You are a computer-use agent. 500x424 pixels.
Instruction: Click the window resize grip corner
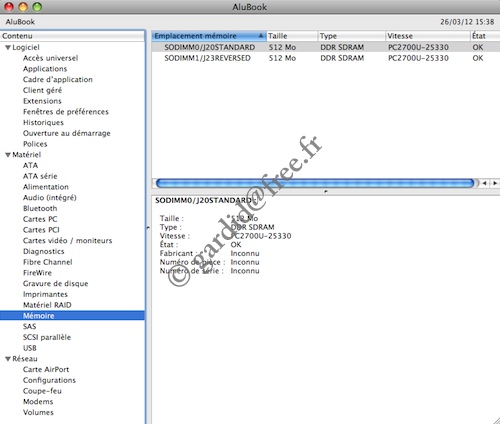496,420
